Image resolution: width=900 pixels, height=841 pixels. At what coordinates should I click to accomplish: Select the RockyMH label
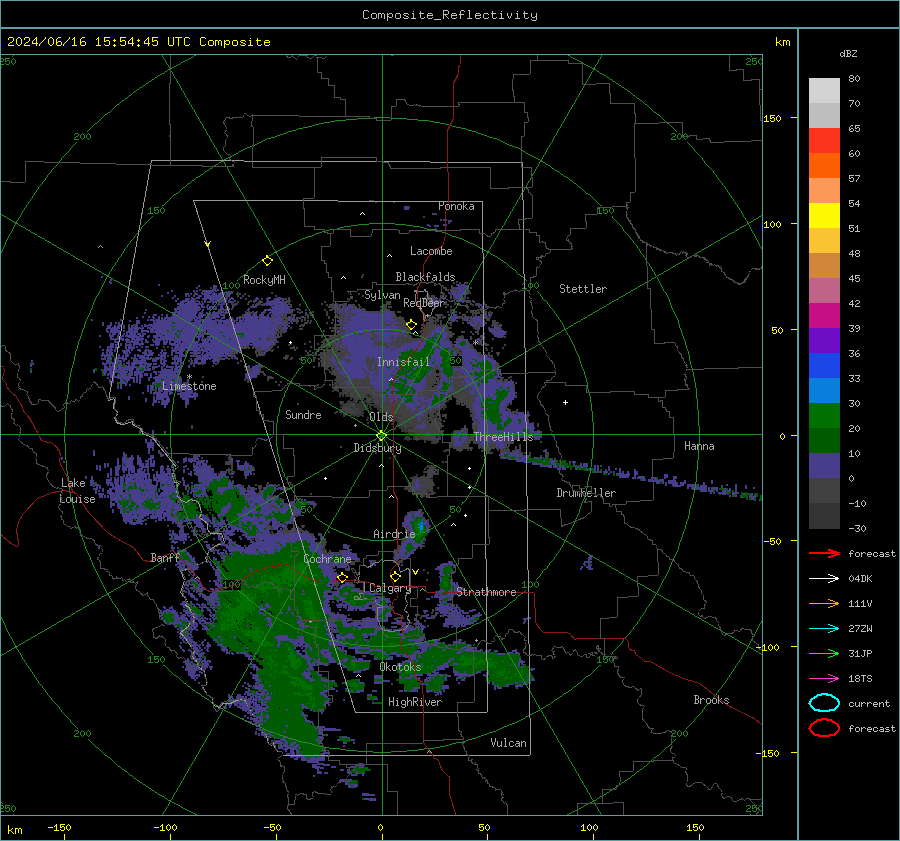click(x=264, y=280)
